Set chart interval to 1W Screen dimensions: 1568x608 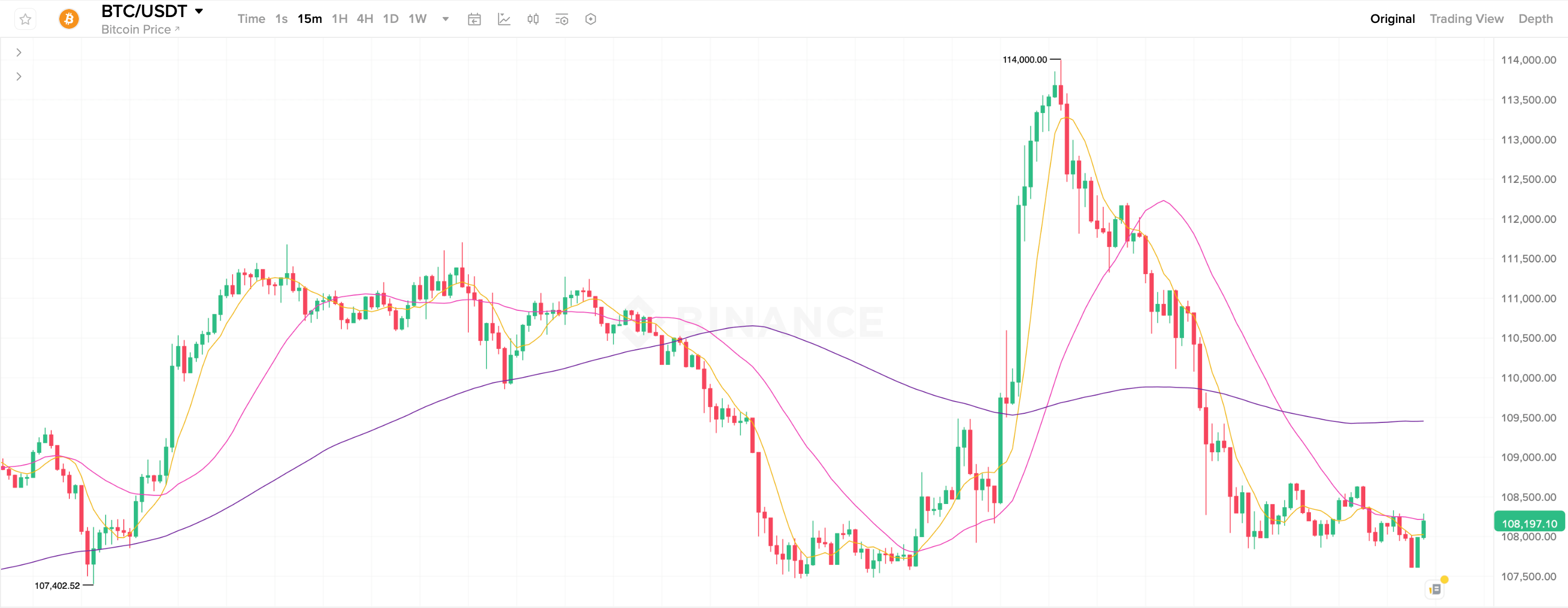pos(417,19)
